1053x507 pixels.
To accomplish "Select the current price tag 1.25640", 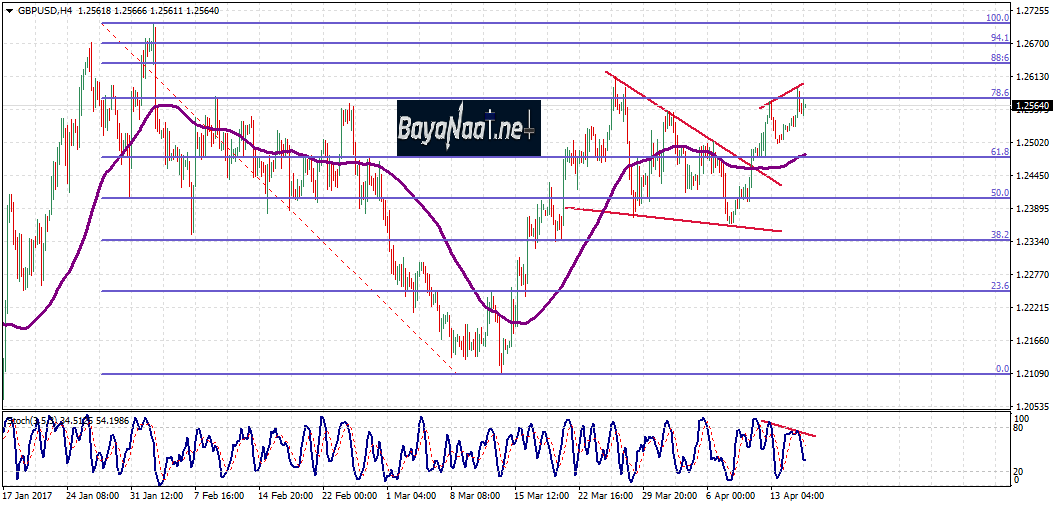I will (1031, 105).
